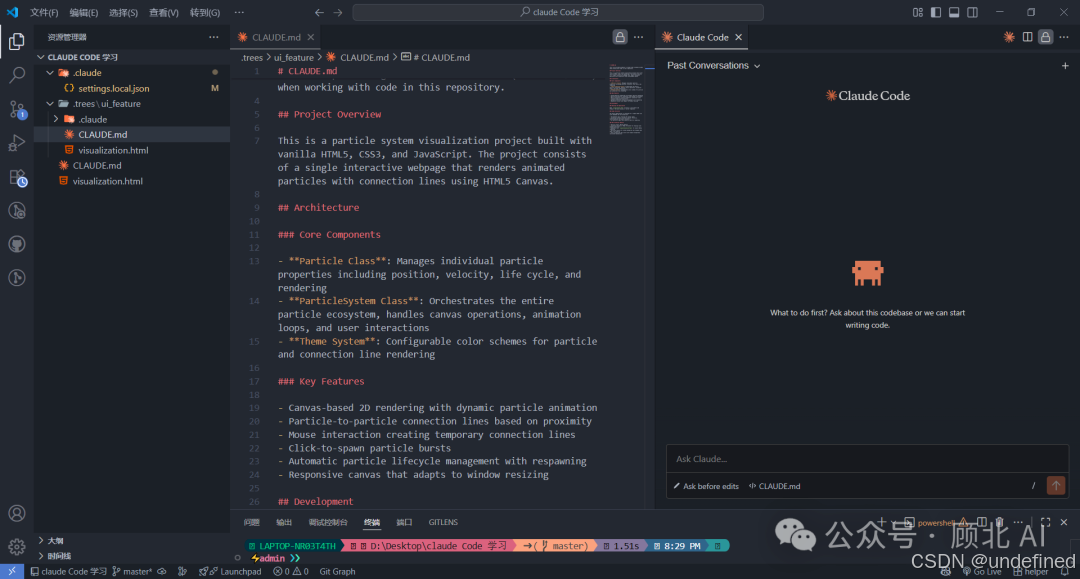Click the CLAUDE.md context chip in Claude input
This screenshot has width=1080, height=579.
[774, 486]
